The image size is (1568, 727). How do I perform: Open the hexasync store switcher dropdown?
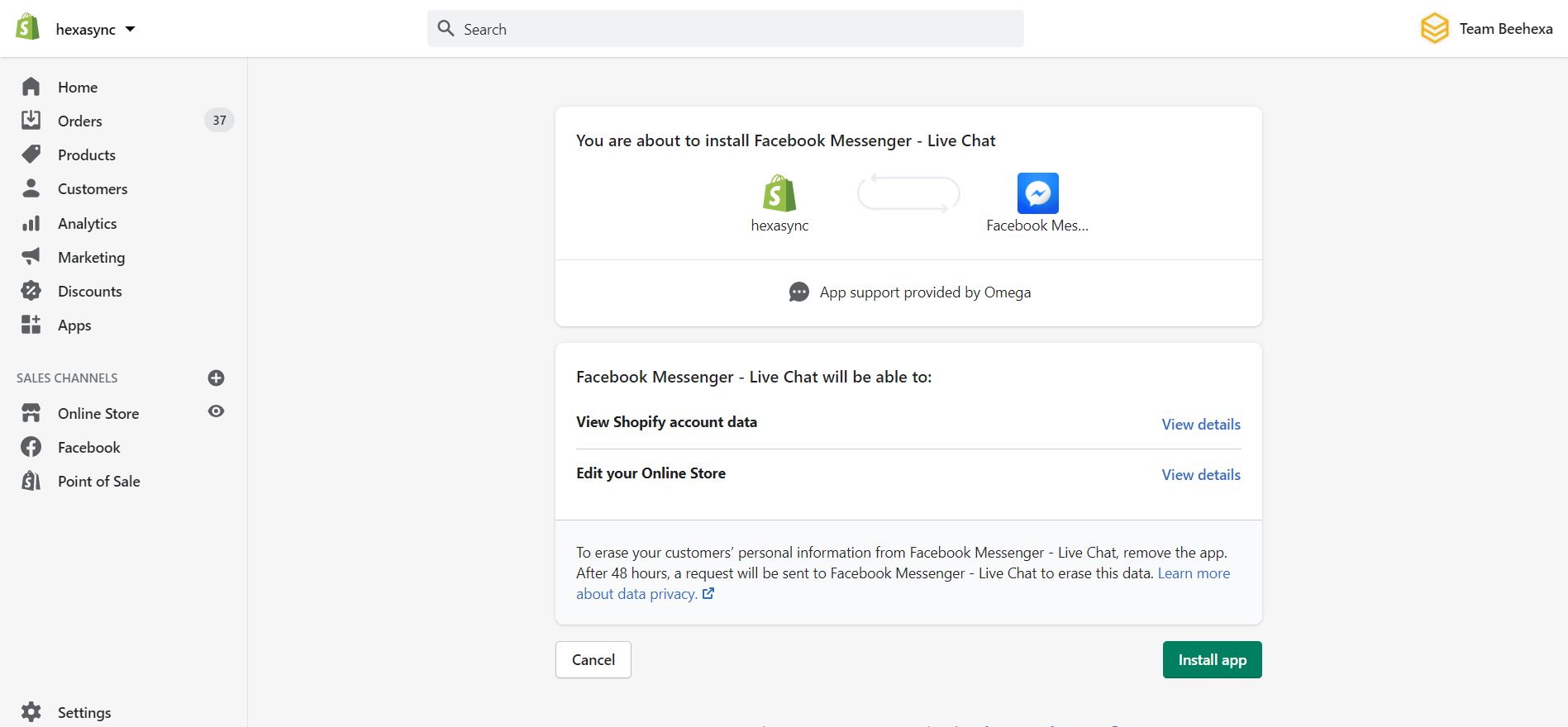[x=95, y=29]
